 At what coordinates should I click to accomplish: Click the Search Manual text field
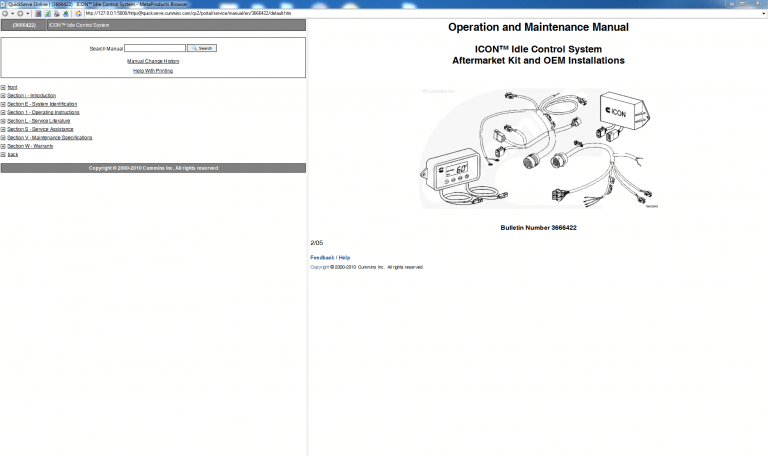[155, 48]
